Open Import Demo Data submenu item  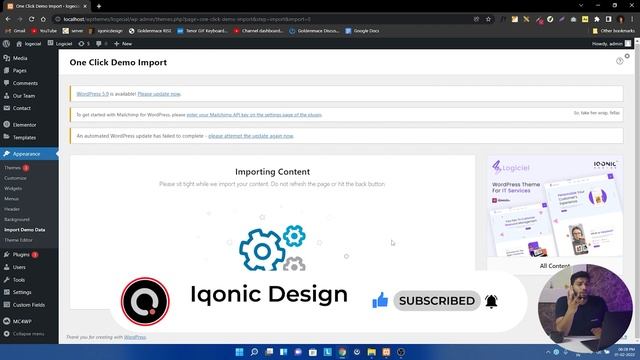click(x=24, y=230)
